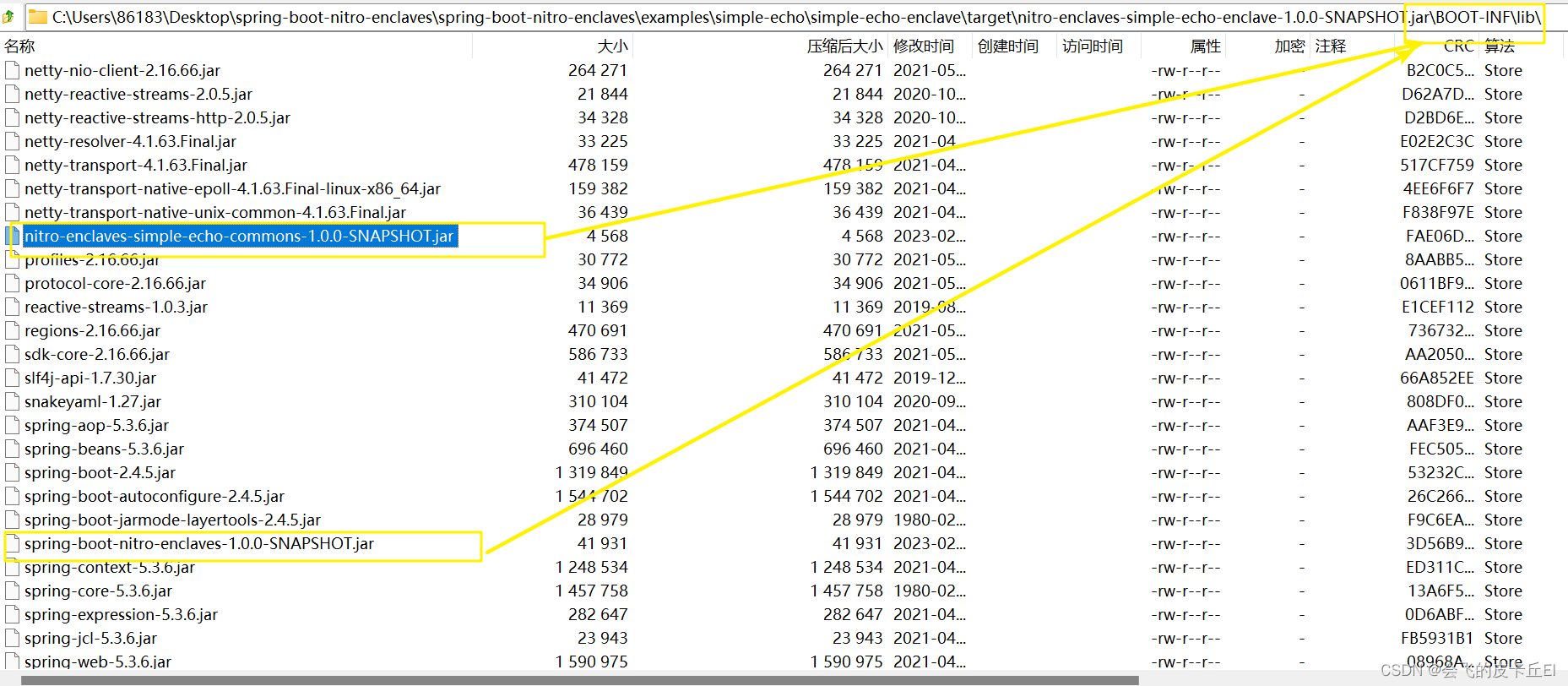Select netty-resolver-4.1.63.Final.jar file name
This screenshot has width=1568, height=686.
(x=130, y=141)
